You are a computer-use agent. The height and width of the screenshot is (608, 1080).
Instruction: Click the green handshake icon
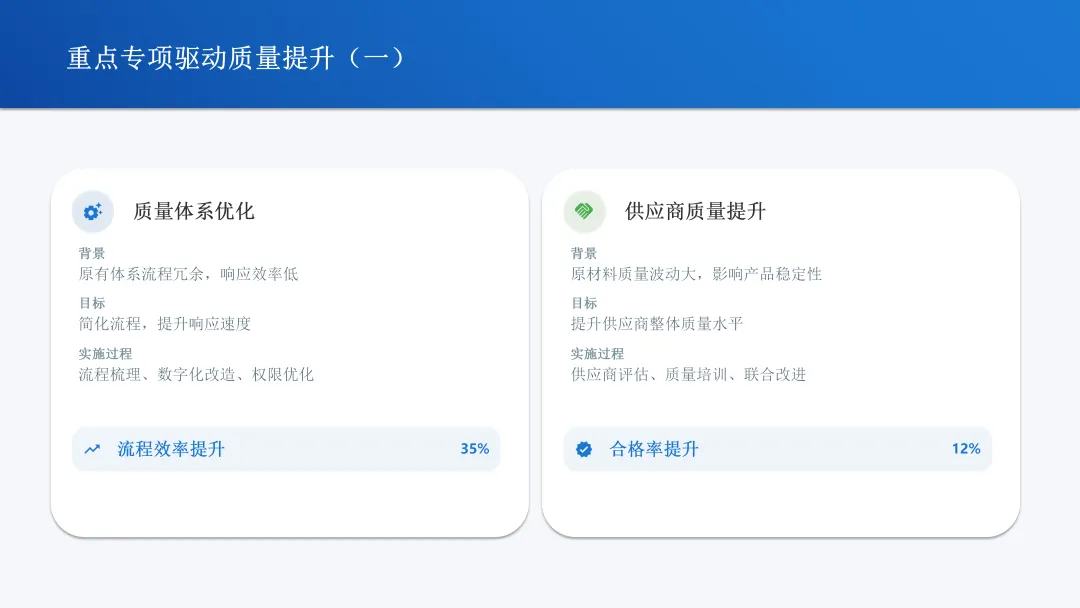[585, 212]
